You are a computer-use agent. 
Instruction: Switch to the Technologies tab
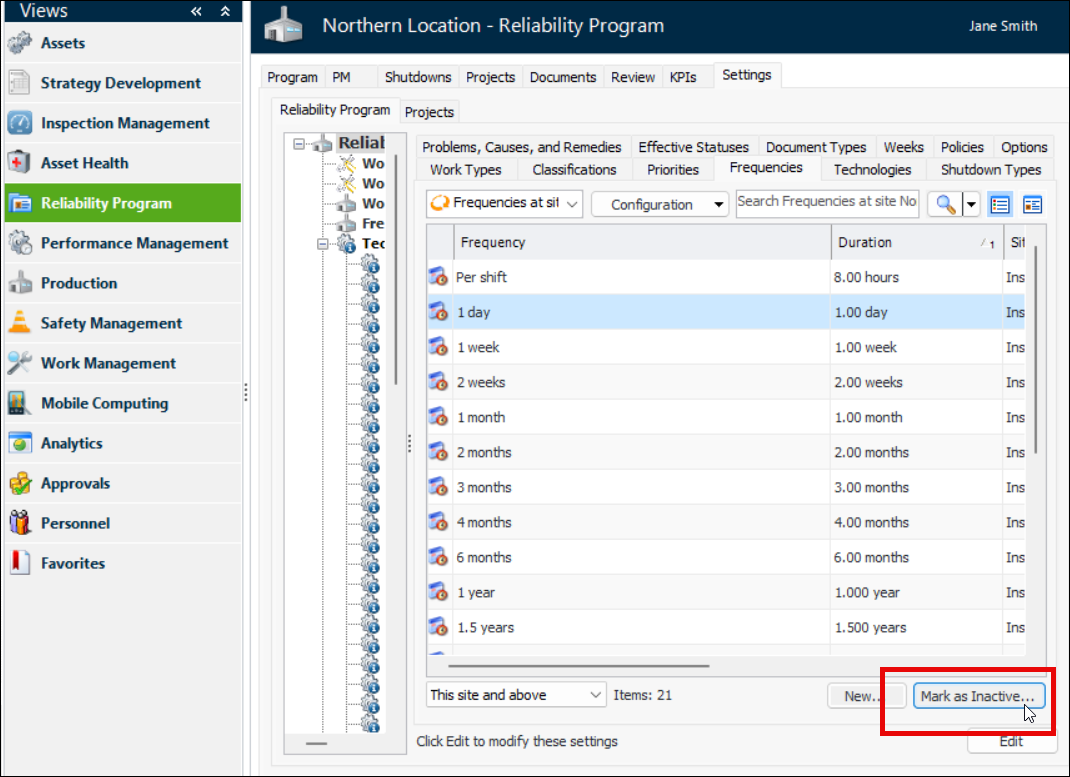872,169
